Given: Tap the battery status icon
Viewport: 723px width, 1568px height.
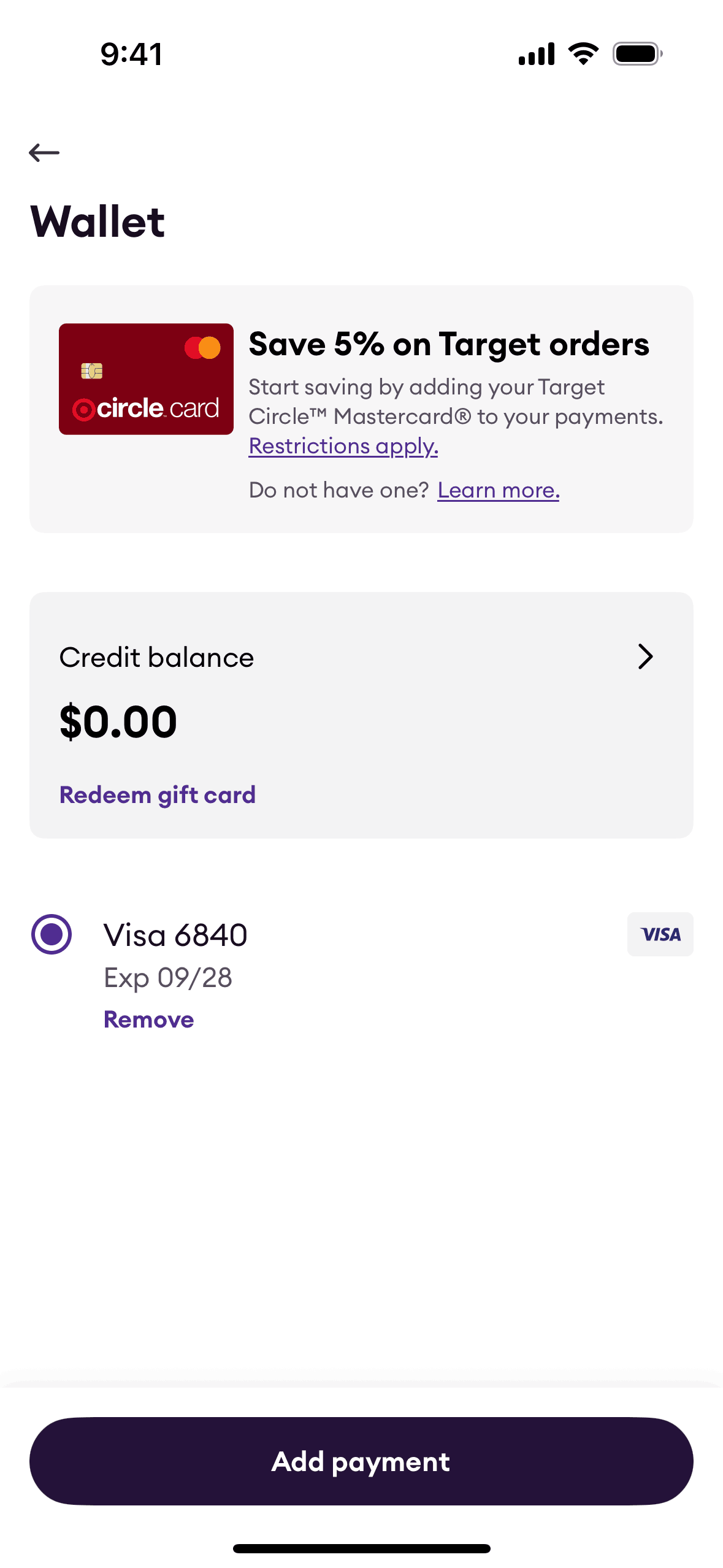Looking at the screenshot, I should (637, 54).
